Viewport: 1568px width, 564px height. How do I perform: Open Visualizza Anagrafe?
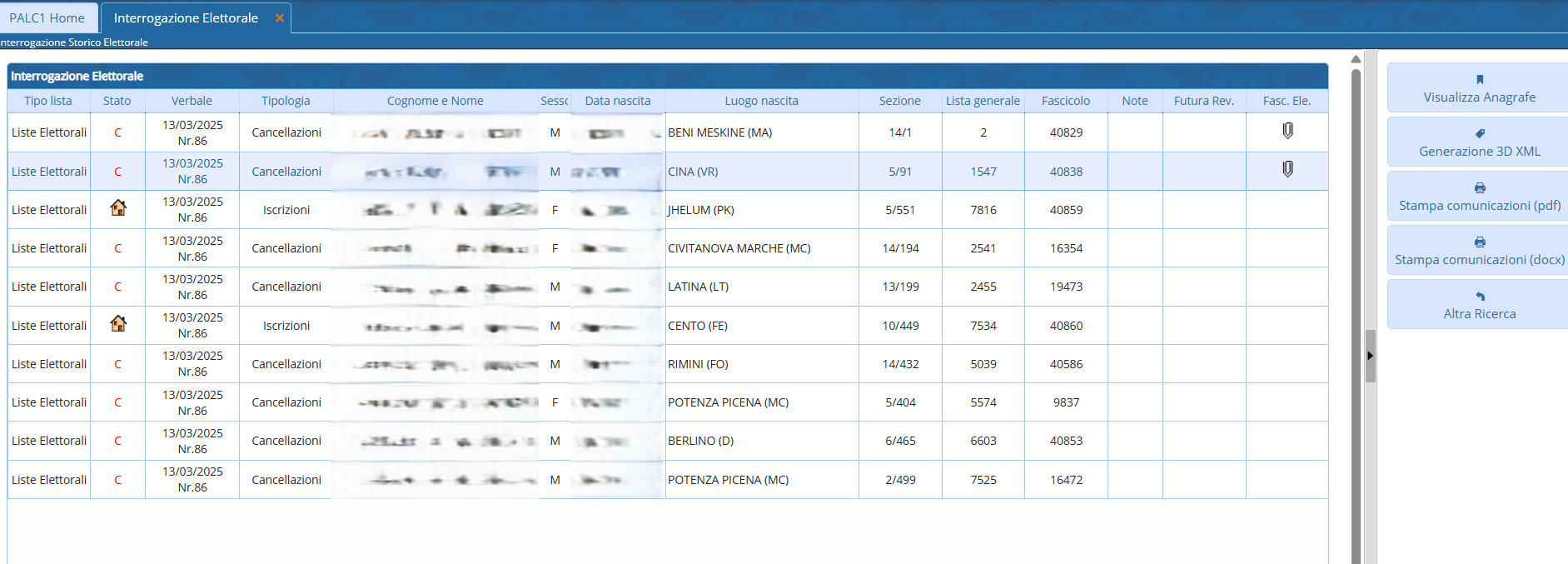tap(1479, 88)
